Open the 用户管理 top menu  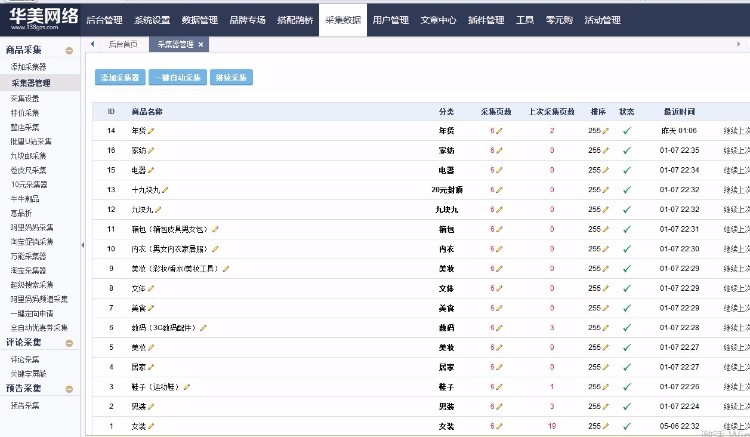pos(390,20)
